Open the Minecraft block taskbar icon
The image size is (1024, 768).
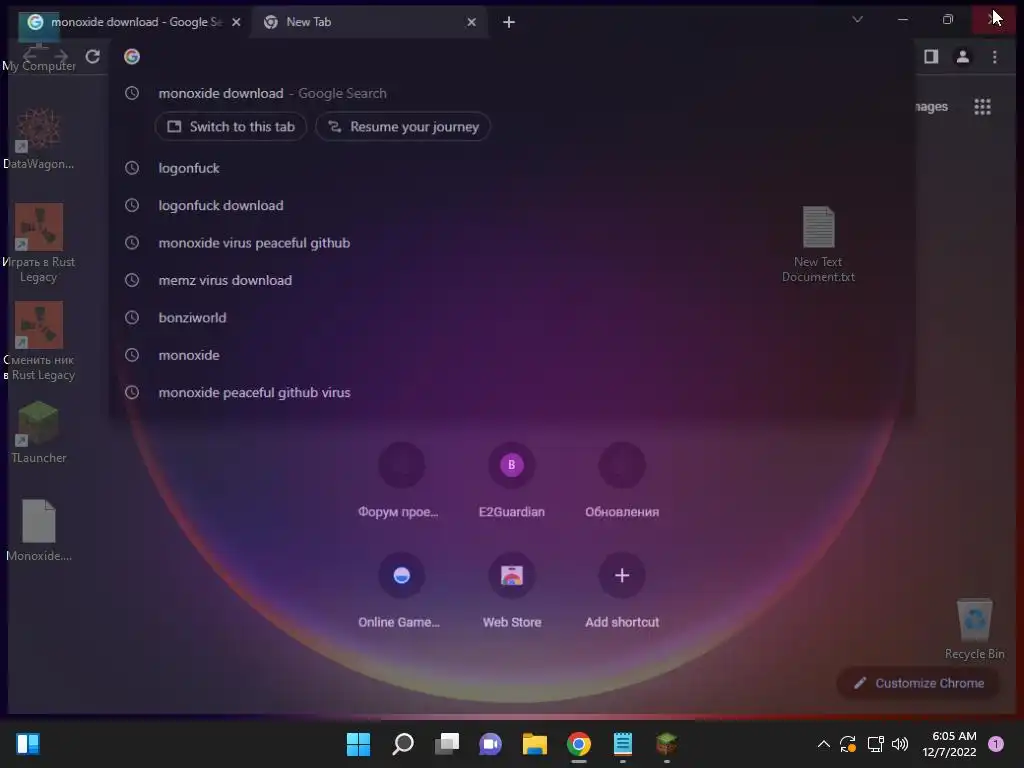pos(666,744)
